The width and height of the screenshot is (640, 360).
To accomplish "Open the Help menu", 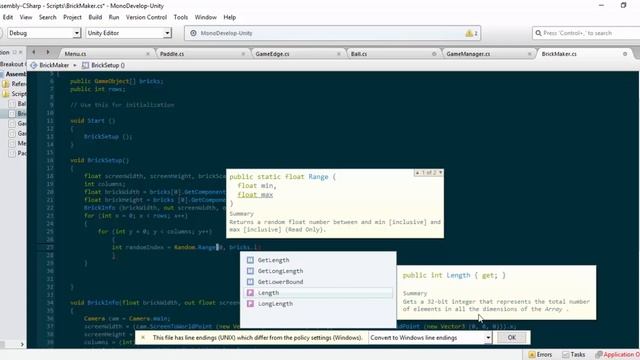I will [229, 17].
